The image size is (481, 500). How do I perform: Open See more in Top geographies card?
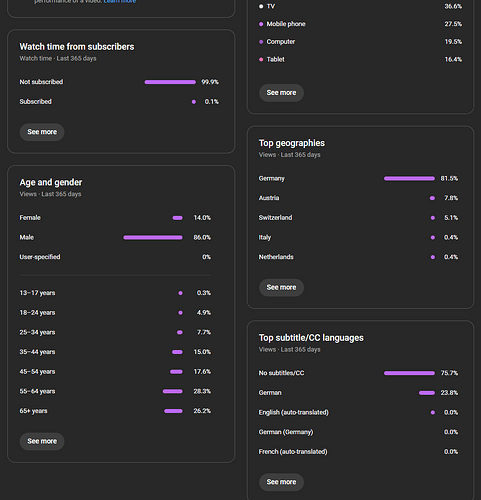point(281,287)
